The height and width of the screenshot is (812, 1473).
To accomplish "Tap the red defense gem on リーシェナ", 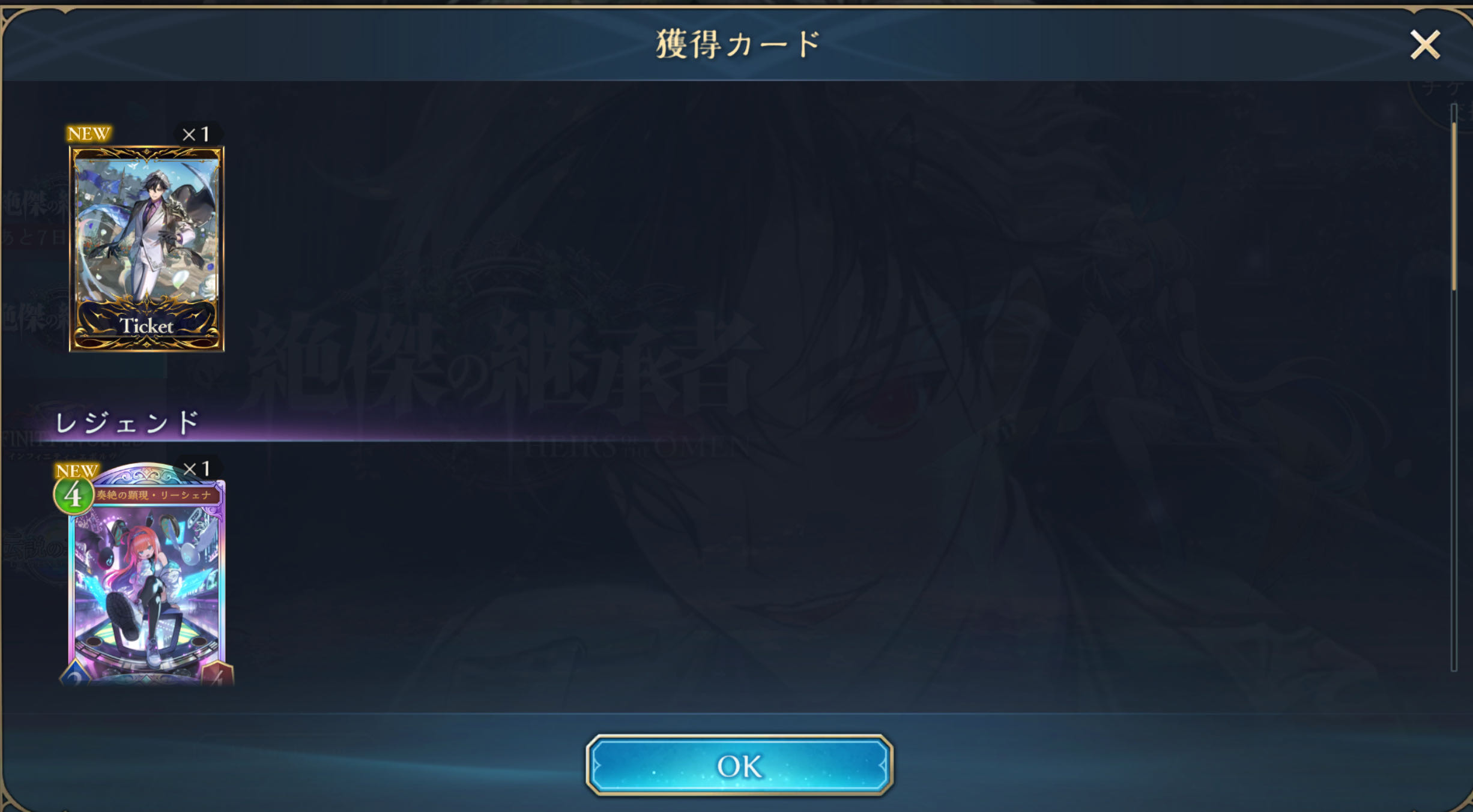I will (x=217, y=674).
